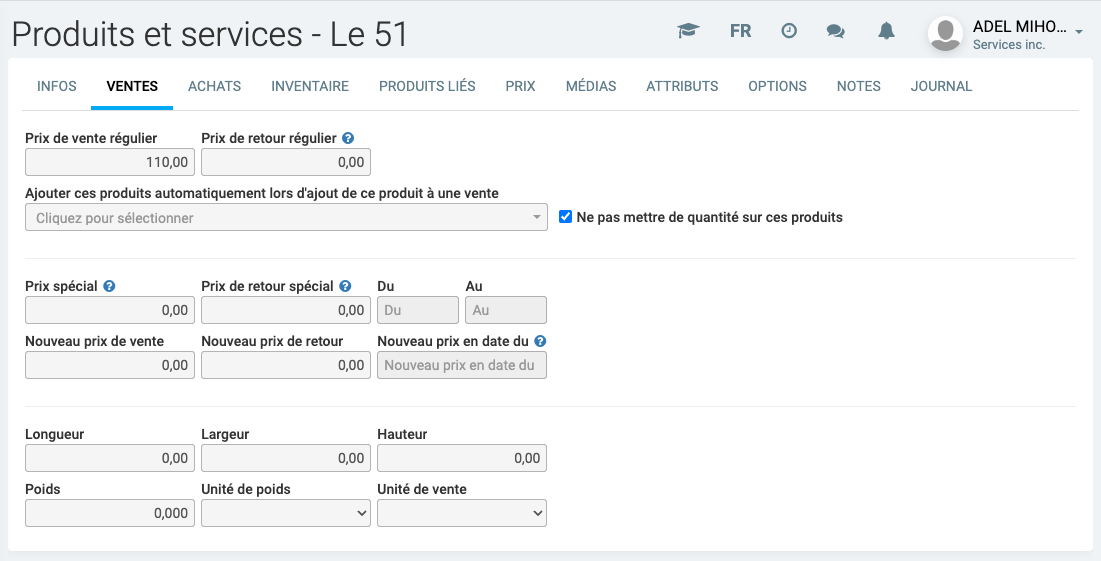This screenshot has height=561, width=1101.
Task: Expand the Unité de vente dropdown
Action: 462,513
